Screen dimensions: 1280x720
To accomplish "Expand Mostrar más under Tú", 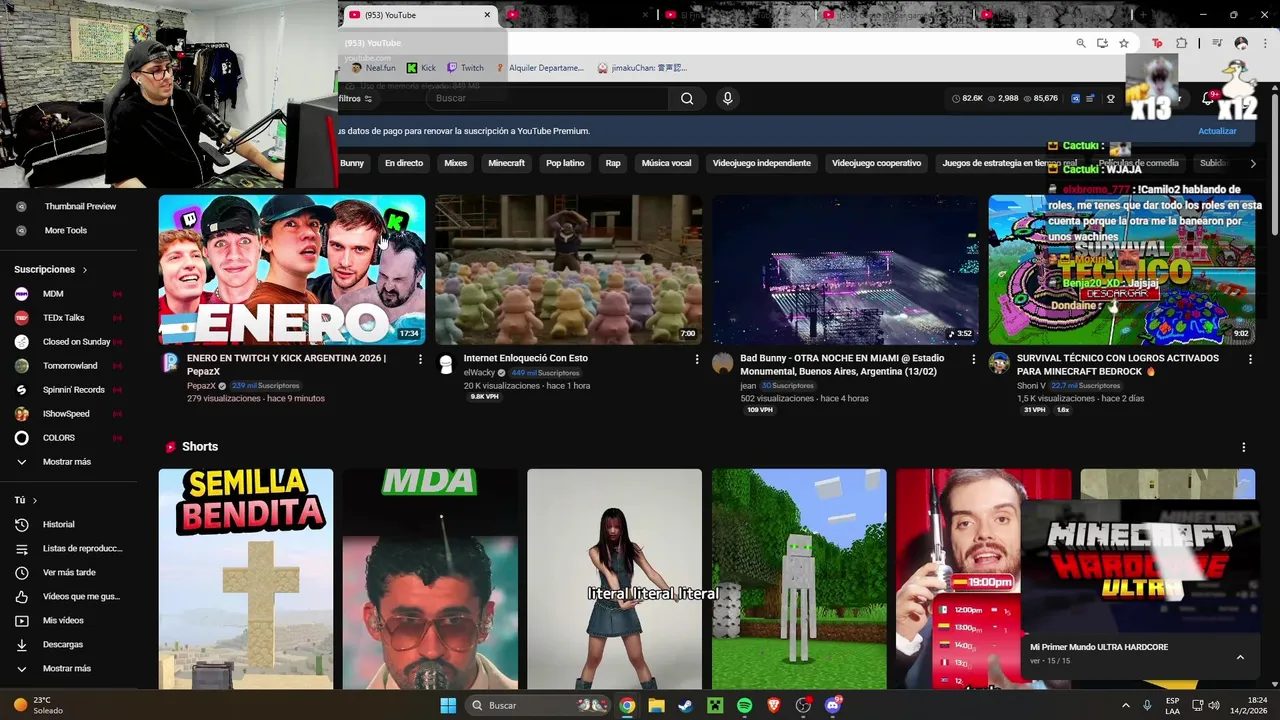I will pyautogui.click(x=66, y=668).
